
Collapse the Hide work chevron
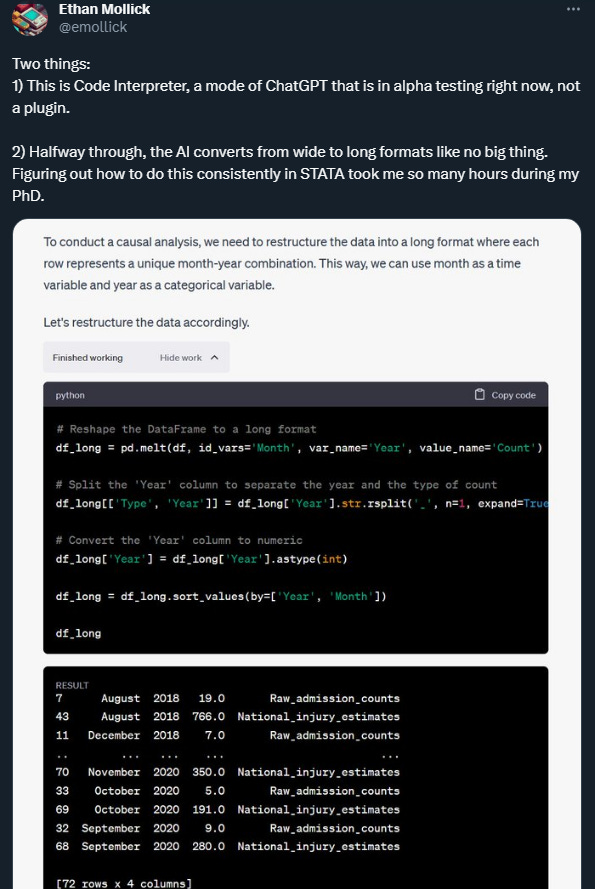[214, 357]
